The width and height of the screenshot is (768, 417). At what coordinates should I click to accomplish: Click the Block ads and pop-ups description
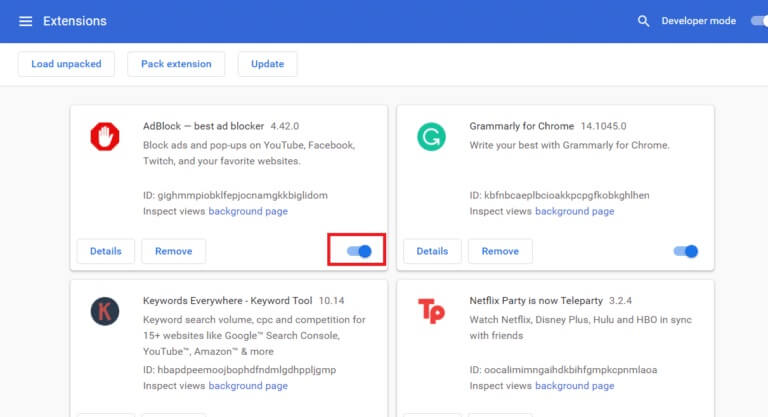(249, 153)
